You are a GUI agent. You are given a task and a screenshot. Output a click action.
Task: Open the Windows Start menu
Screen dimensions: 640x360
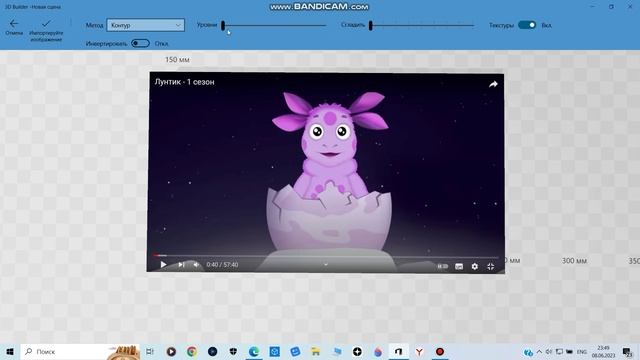point(10,351)
